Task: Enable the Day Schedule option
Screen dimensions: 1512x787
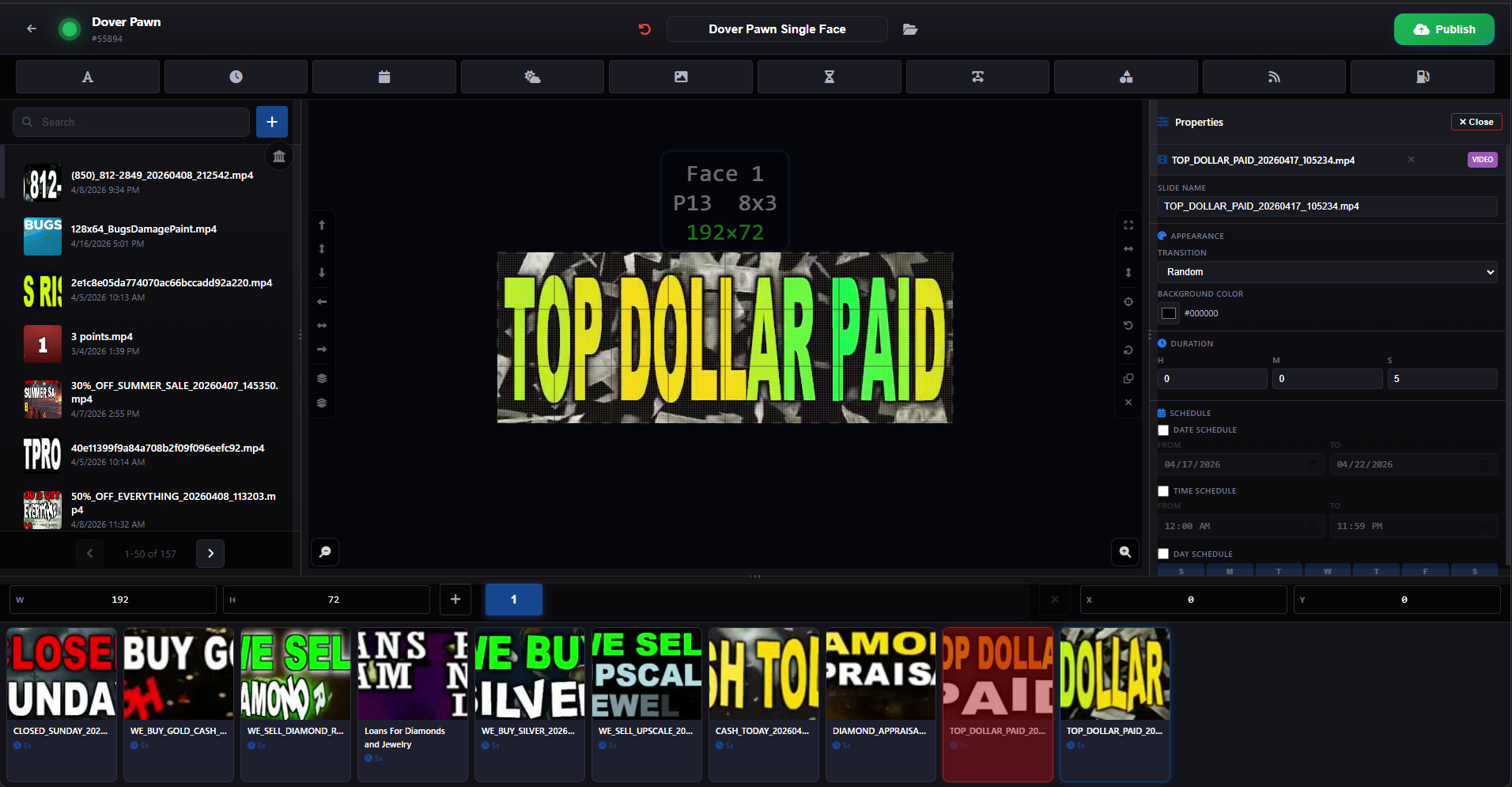Action: (x=1162, y=554)
